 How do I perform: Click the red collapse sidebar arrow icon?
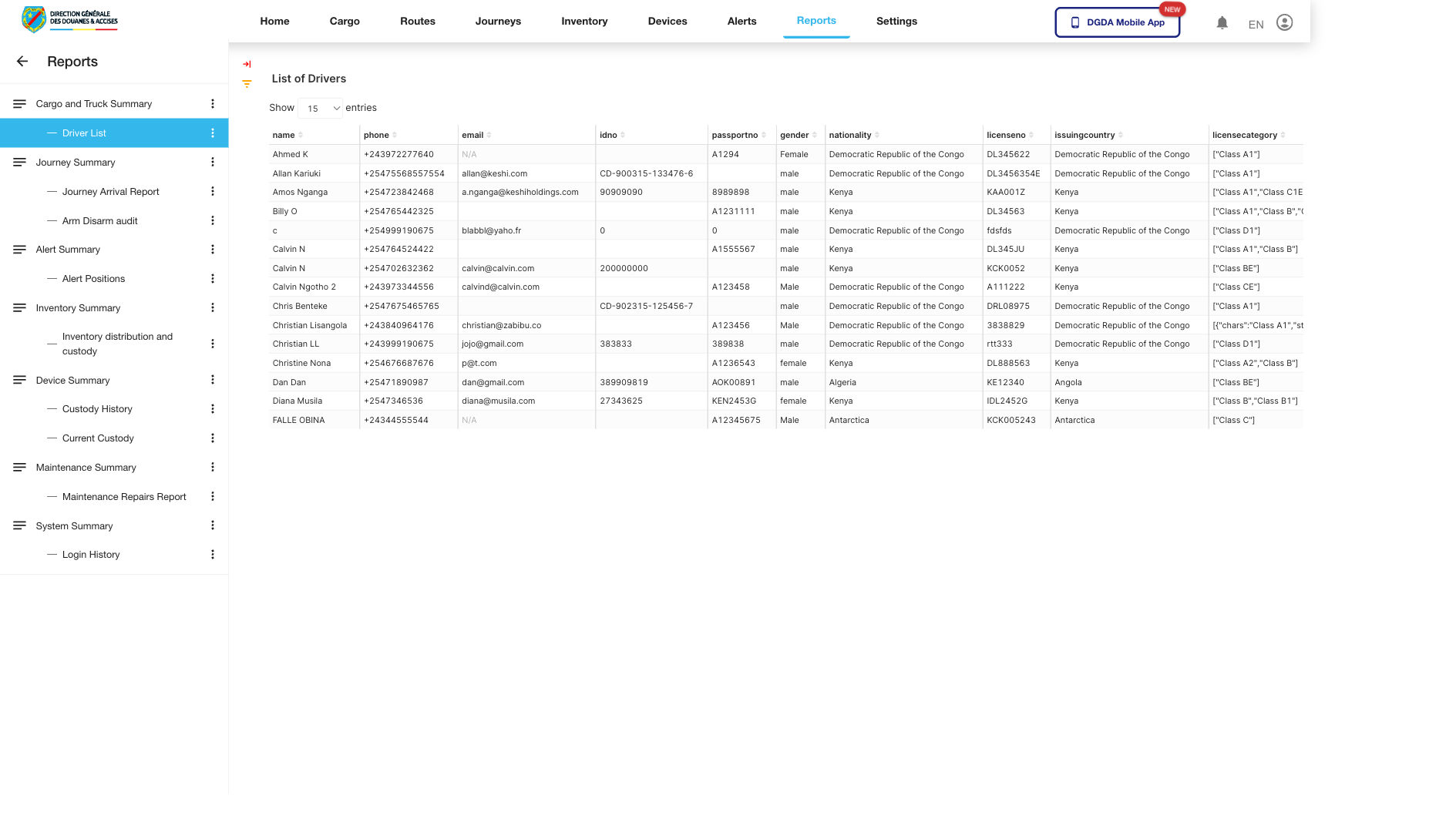point(247,65)
